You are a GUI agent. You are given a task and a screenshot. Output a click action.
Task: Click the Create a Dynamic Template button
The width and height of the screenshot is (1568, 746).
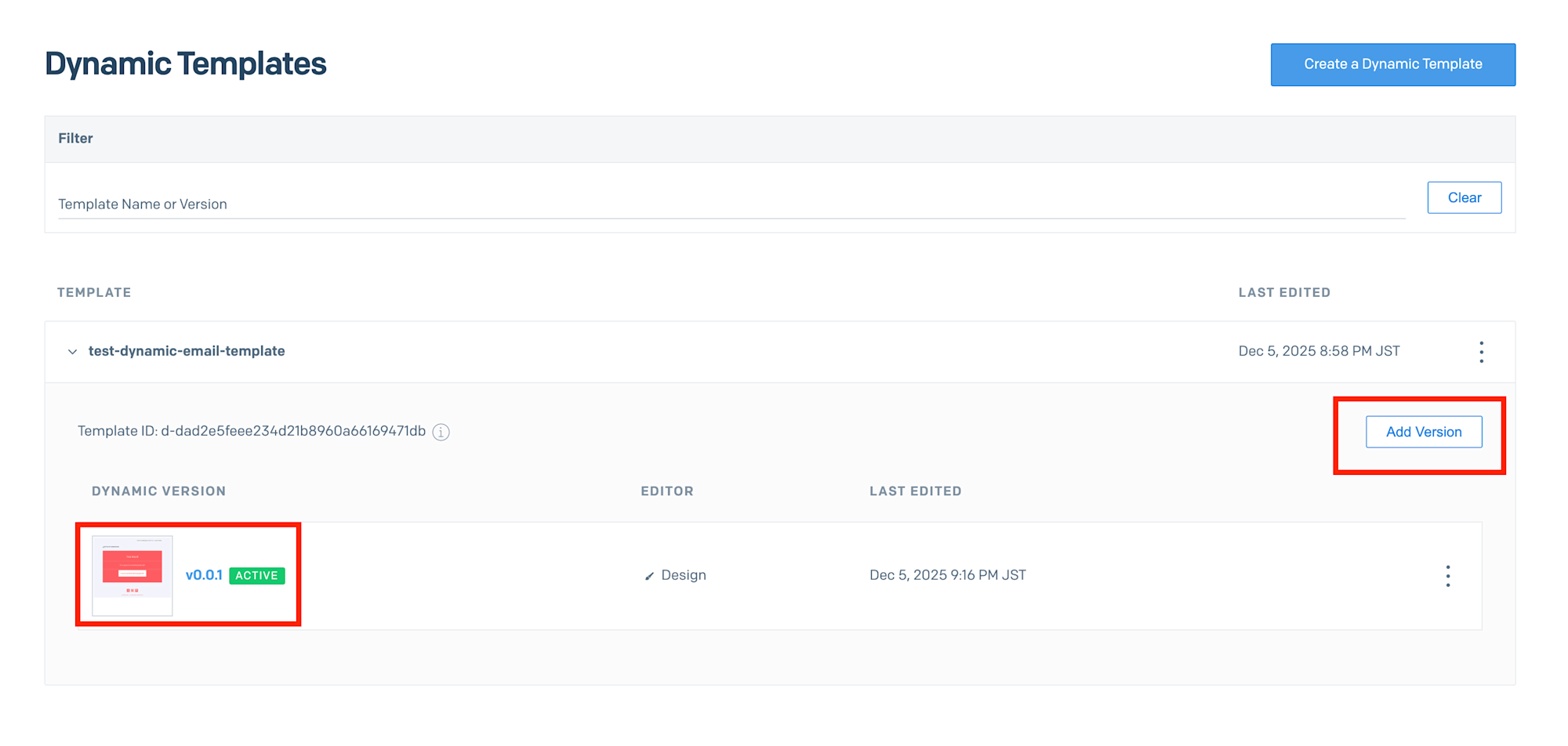pos(1392,64)
